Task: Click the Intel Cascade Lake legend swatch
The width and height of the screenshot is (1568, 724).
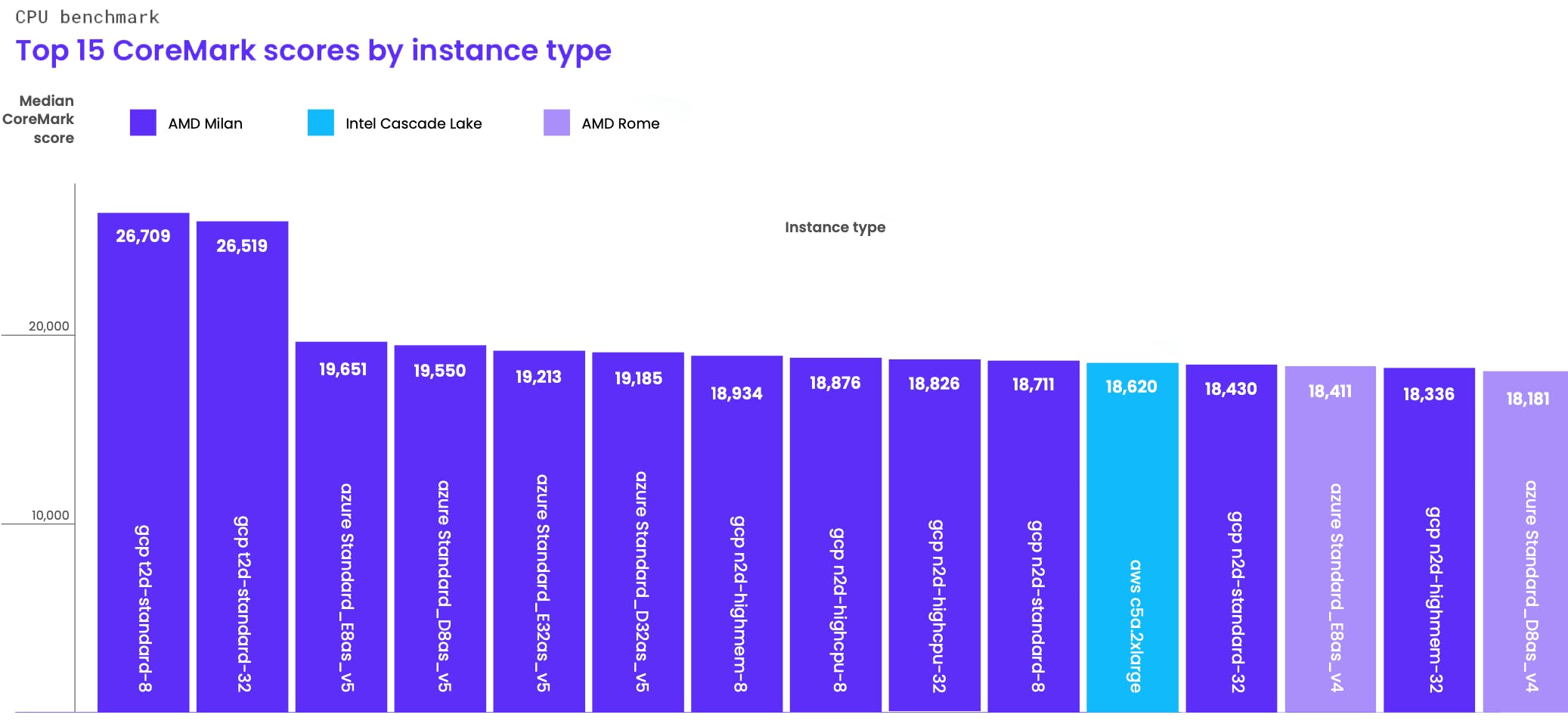Action: coord(321,123)
